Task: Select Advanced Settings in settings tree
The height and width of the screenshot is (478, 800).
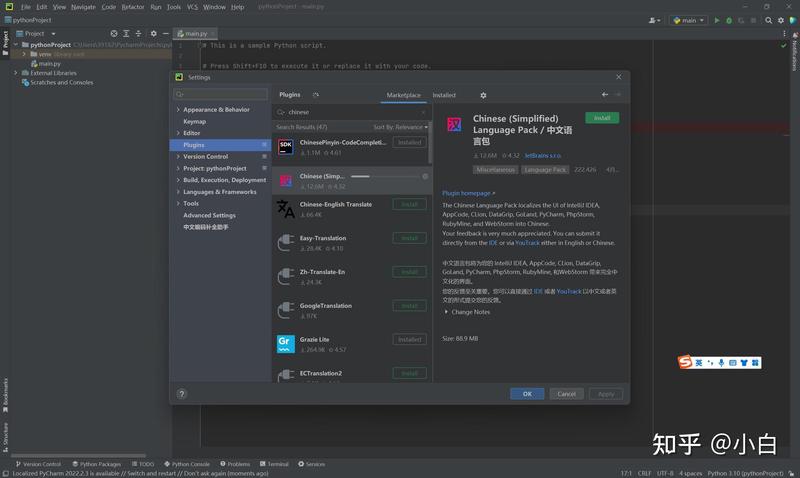Action: point(209,215)
